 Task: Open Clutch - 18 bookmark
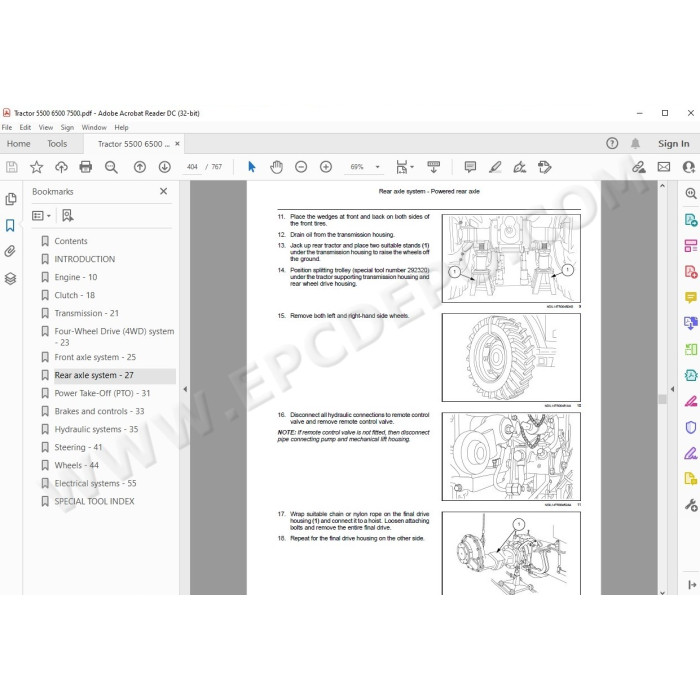75,296
